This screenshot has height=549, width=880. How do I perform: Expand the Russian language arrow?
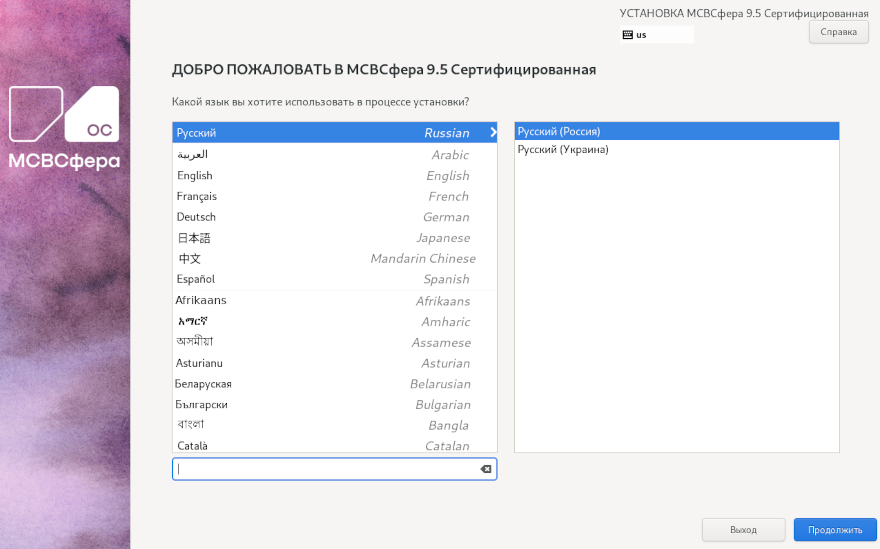(x=492, y=133)
